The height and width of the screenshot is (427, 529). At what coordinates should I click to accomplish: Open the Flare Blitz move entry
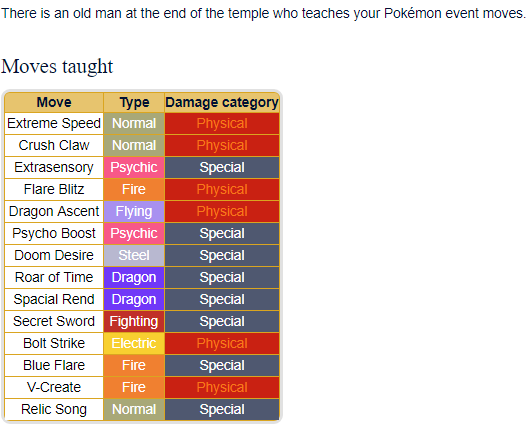point(54,189)
